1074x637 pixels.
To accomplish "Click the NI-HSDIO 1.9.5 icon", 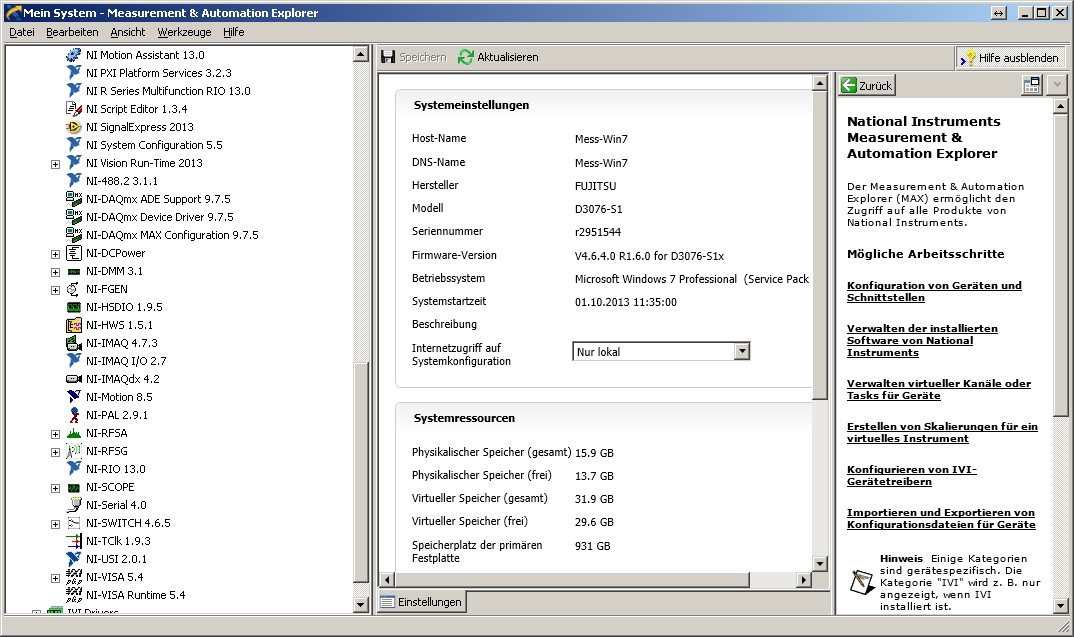I will tap(73, 307).
